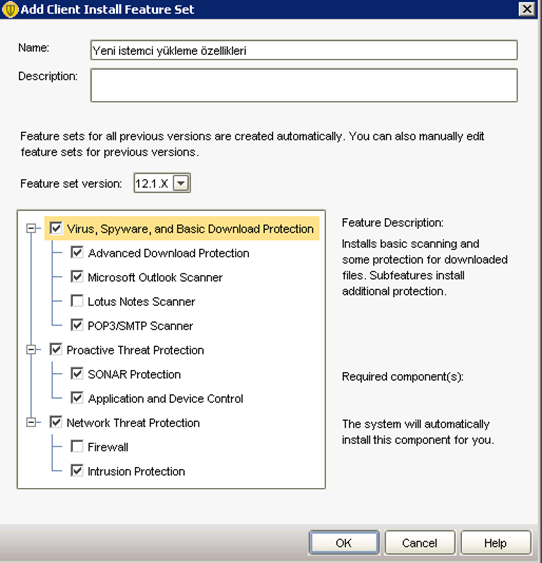Uncheck Application and Device Control

[x=77, y=398]
